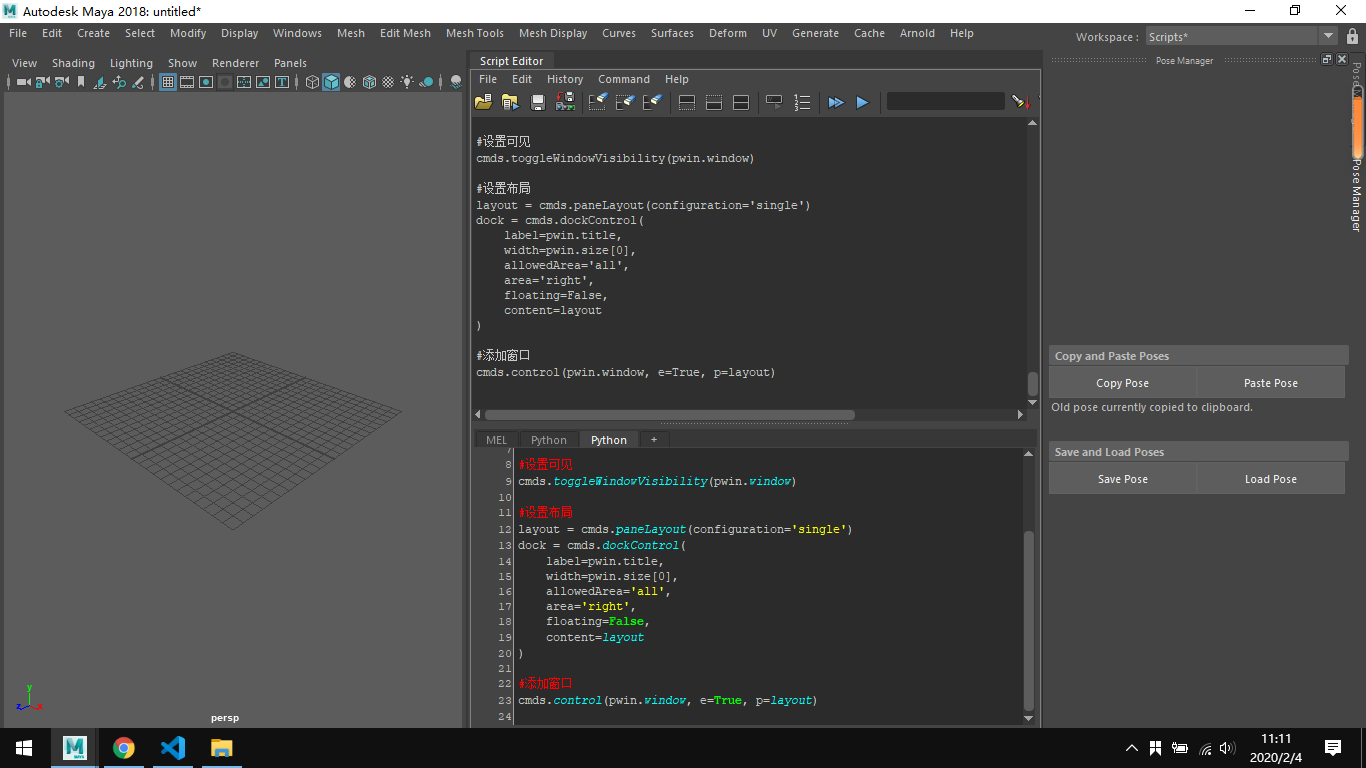Click Show Input only layout icon
This screenshot has height=768, width=1366.
(714, 102)
